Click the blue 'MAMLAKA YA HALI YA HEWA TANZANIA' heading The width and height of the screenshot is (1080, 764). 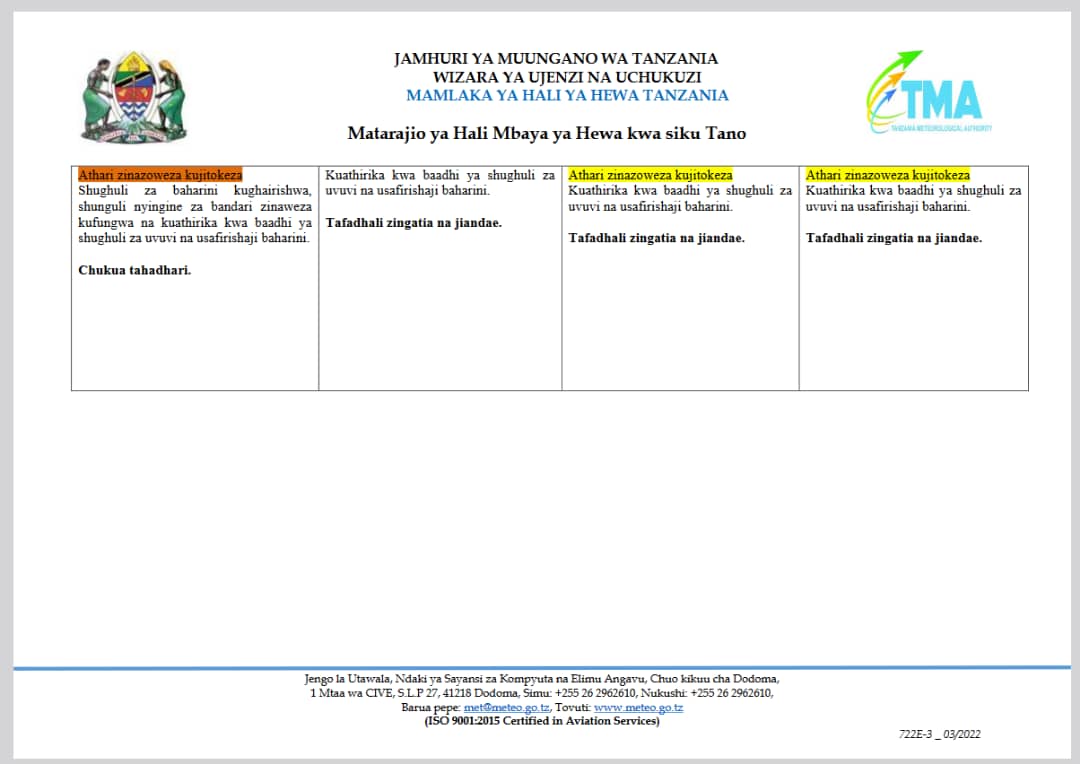tap(567, 96)
